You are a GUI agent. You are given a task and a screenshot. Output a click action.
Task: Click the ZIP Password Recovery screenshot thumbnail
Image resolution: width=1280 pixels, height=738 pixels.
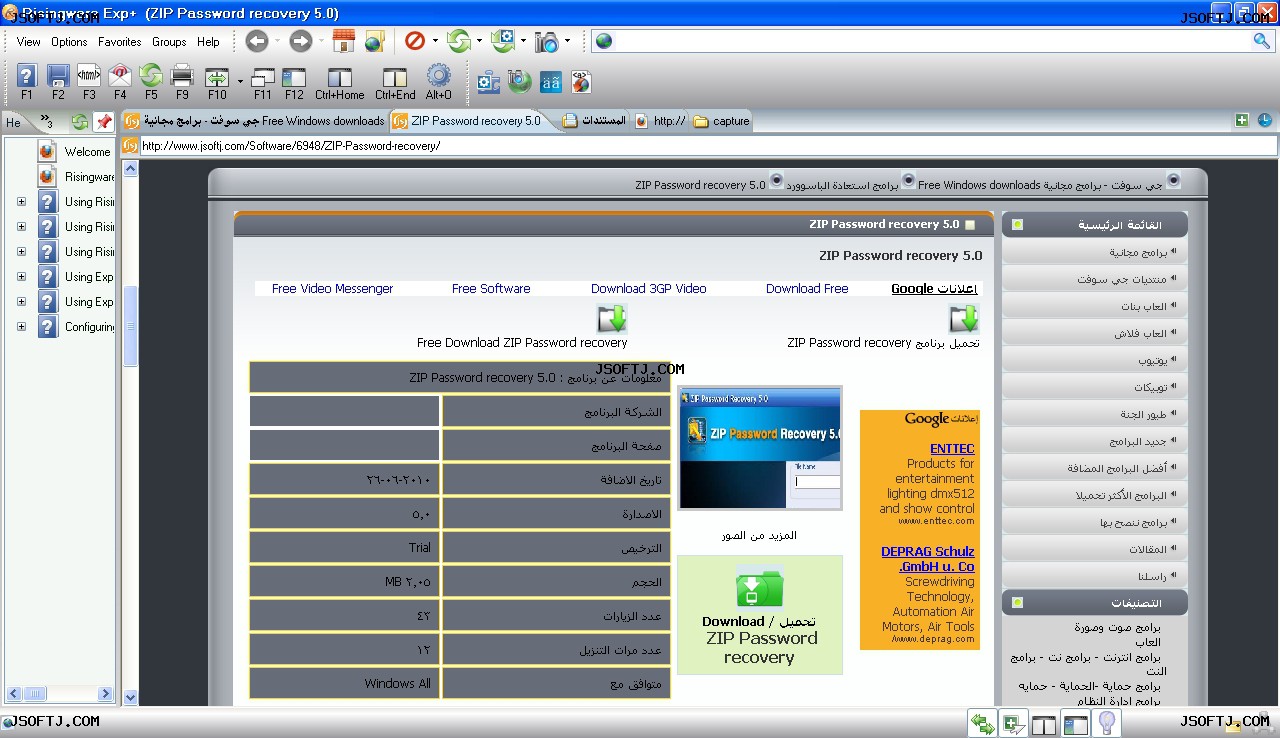point(760,448)
